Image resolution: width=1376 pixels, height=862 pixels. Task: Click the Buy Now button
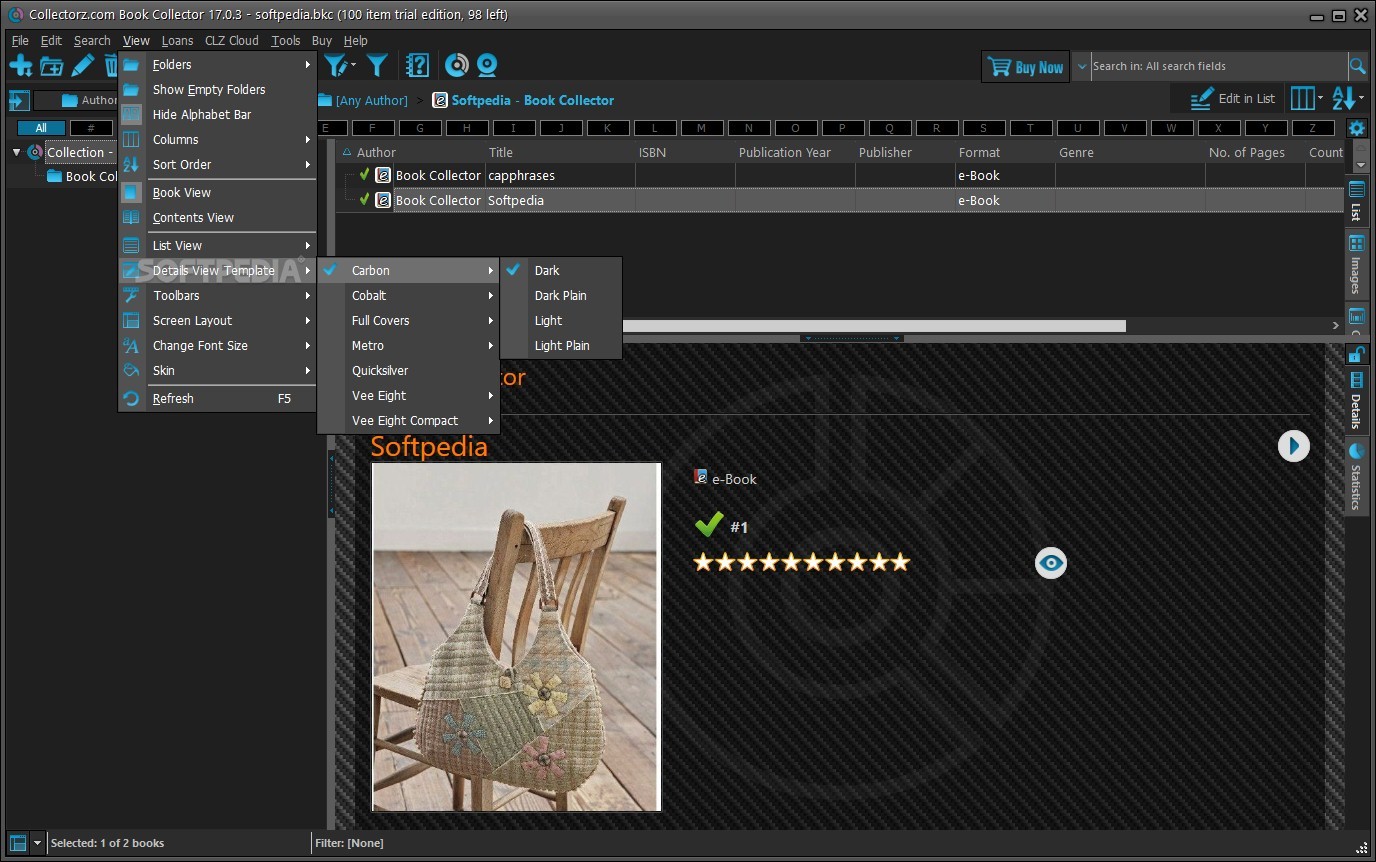[1025, 67]
